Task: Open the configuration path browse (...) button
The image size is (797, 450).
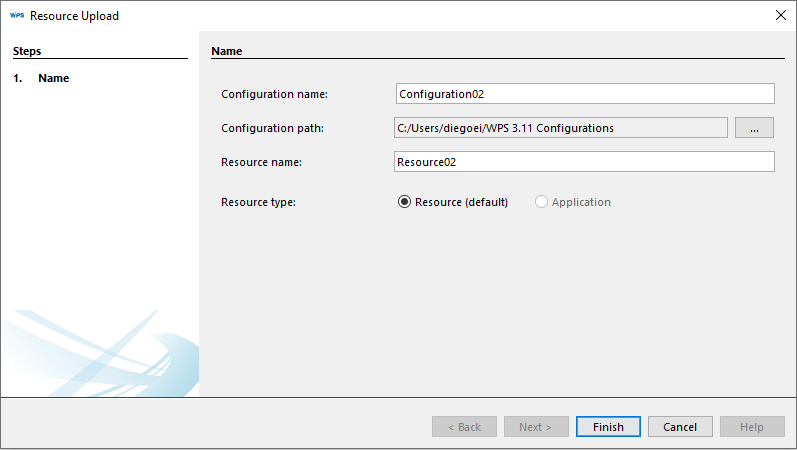Action: point(754,128)
